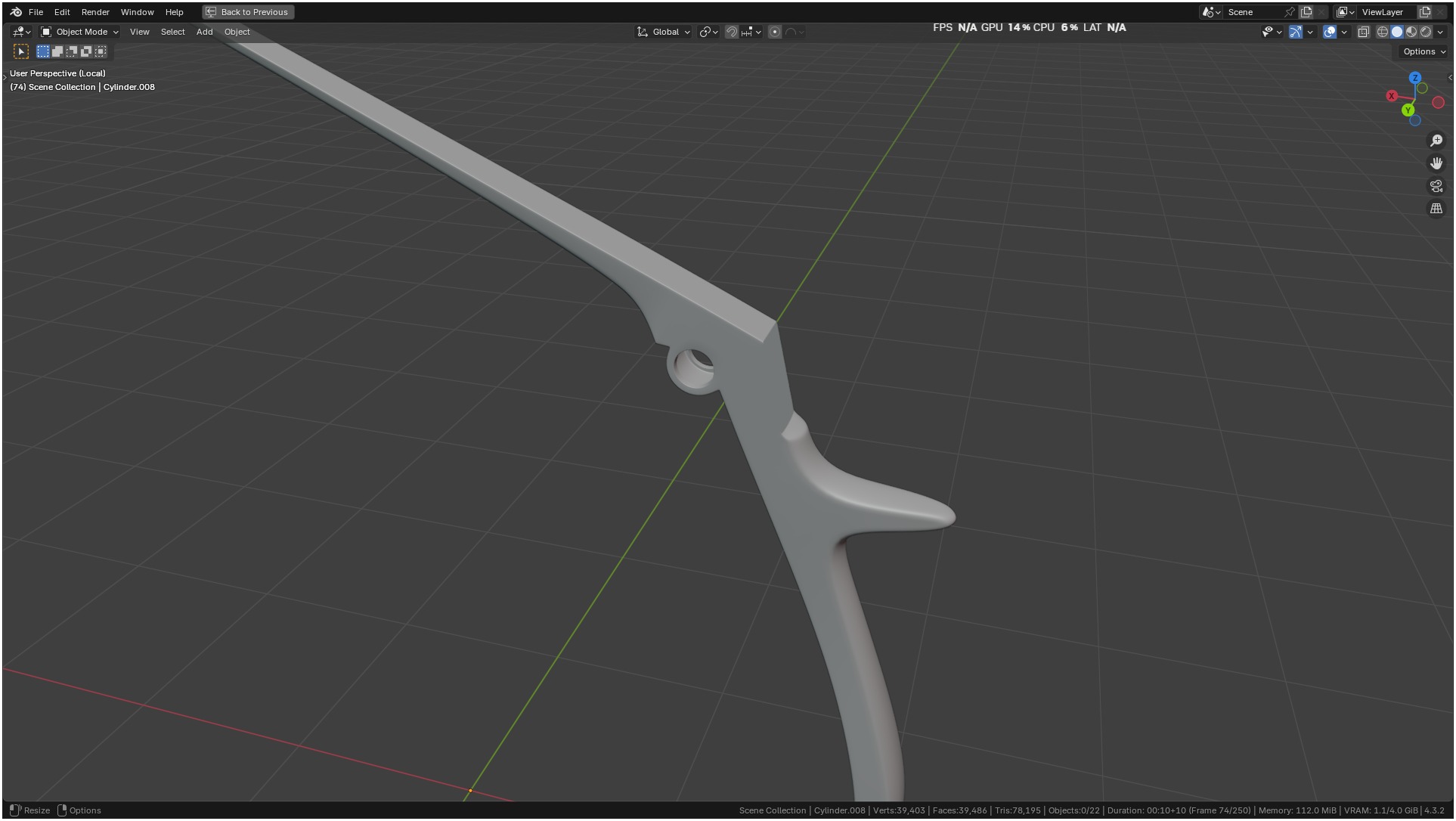Switch to Material Preview shading
Image resolution: width=1456 pixels, height=821 pixels.
click(x=1411, y=32)
